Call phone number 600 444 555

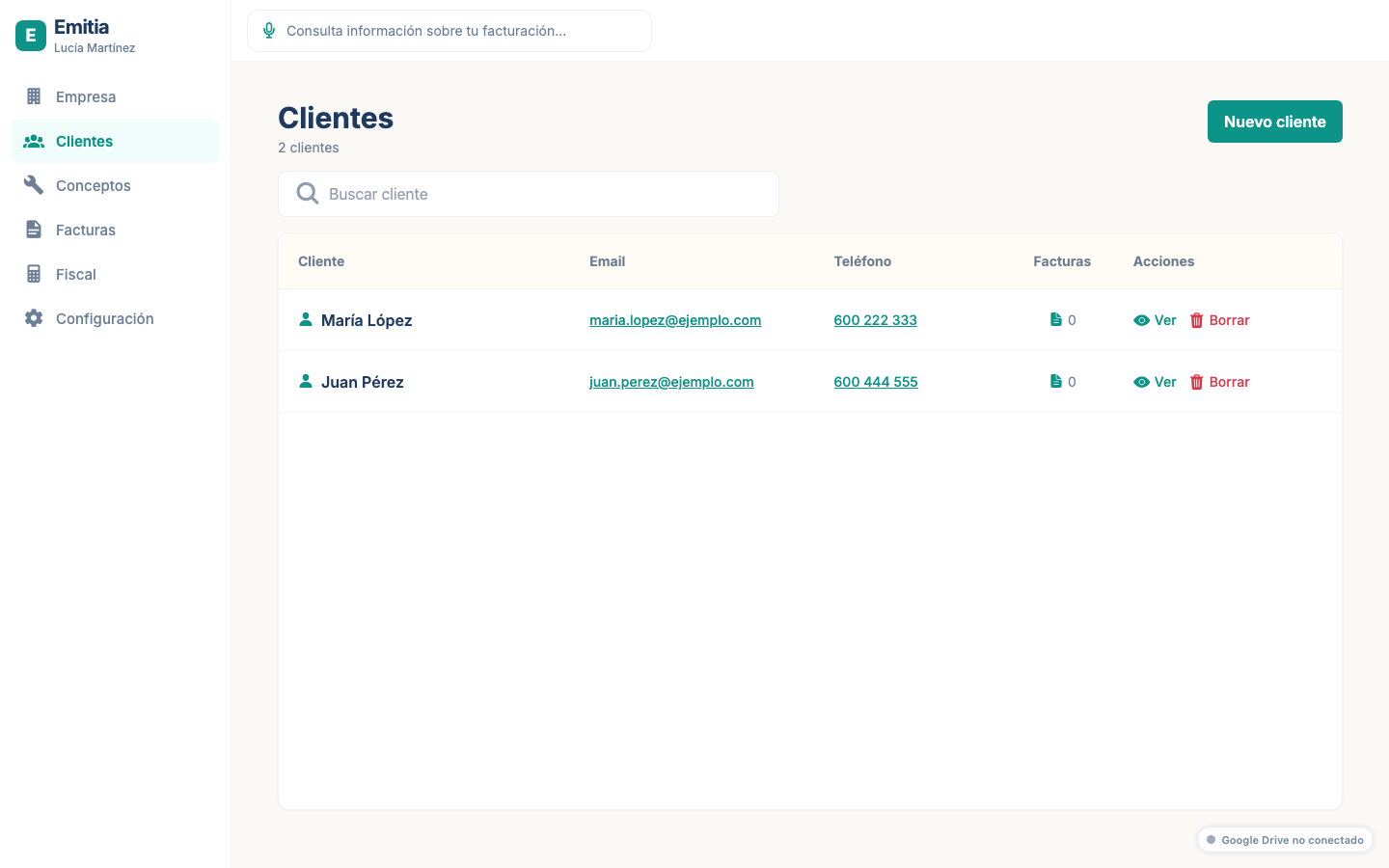coord(876,382)
